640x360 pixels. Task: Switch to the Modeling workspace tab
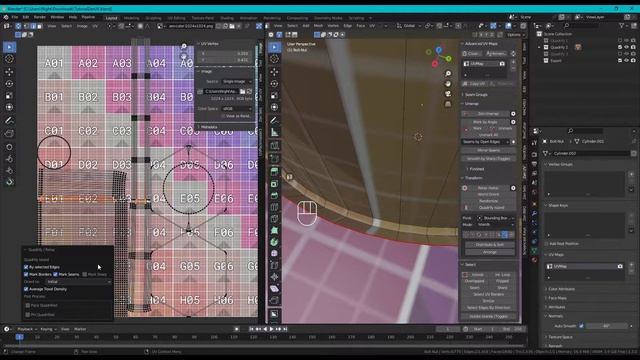[x=131, y=18]
